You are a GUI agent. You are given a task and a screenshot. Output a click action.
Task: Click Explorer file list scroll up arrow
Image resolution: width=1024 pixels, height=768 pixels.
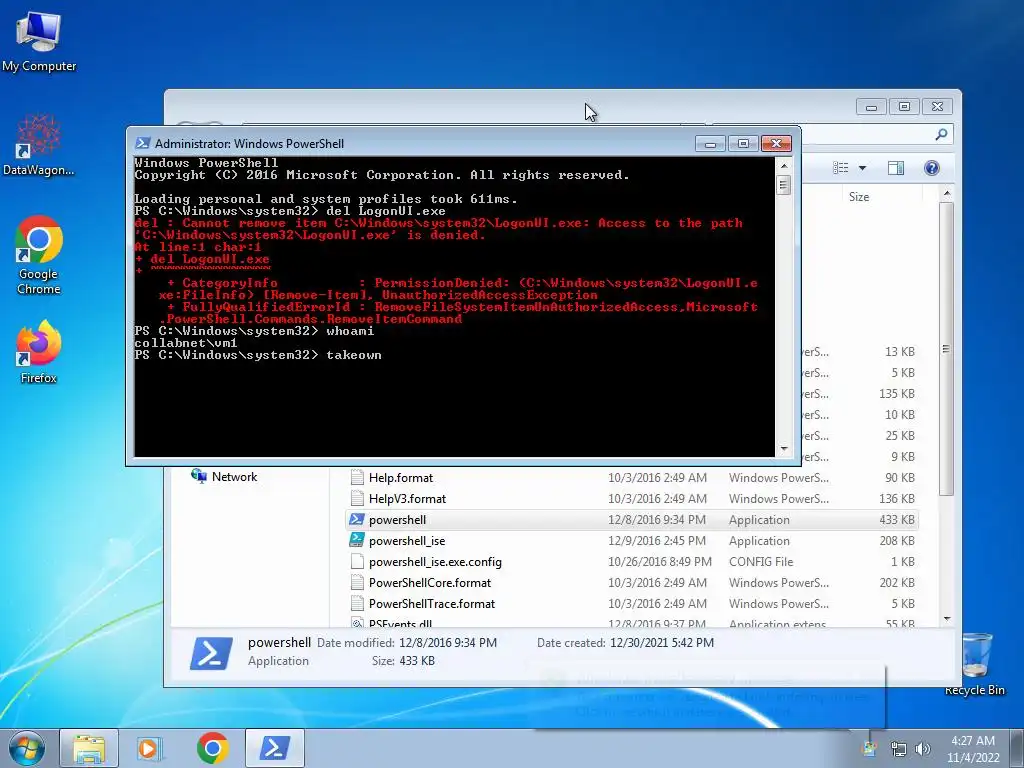coord(947,194)
